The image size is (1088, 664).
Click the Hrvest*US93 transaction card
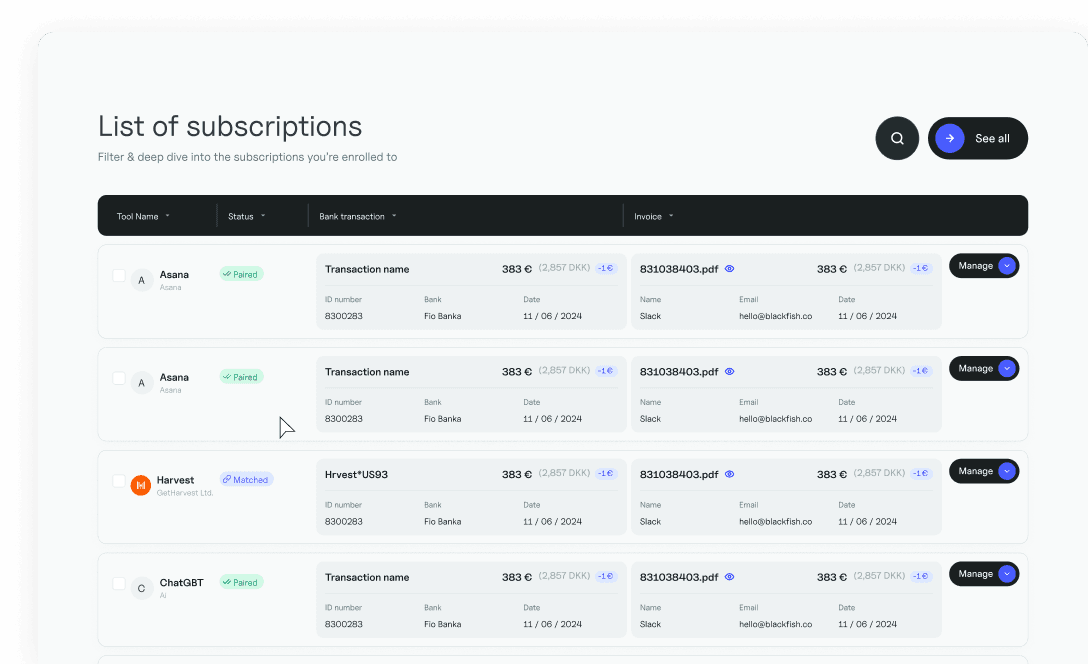click(471, 497)
